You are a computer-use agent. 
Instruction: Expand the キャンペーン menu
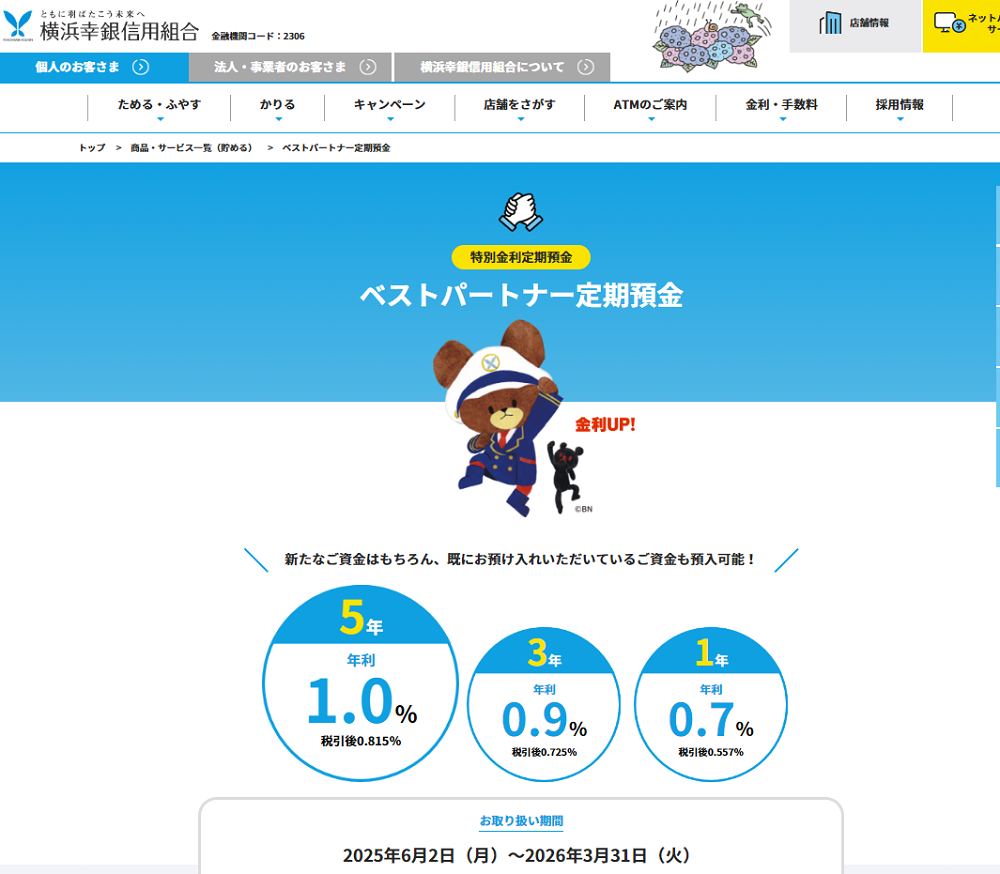pos(390,107)
